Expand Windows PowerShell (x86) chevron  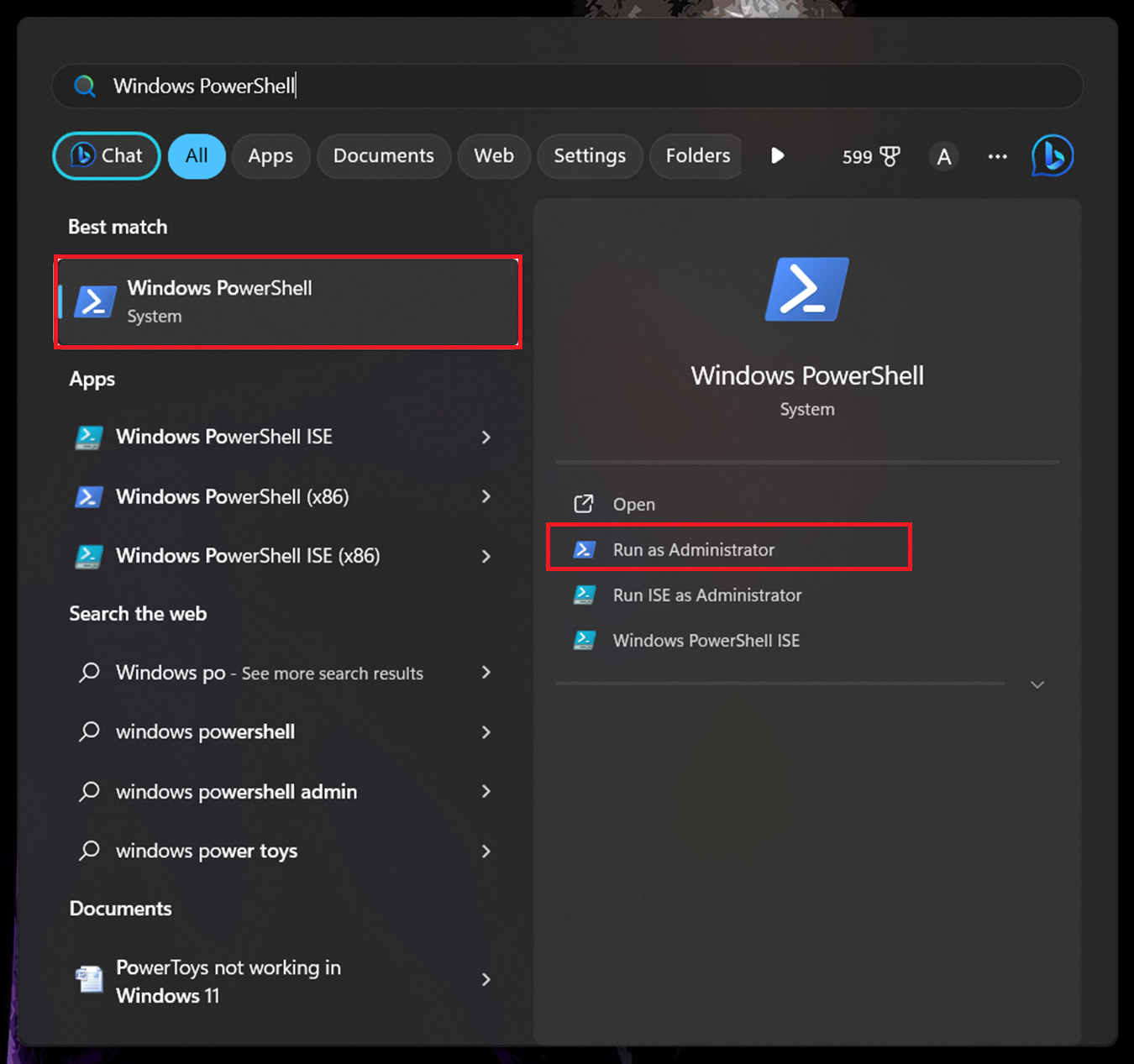[486, 496]
